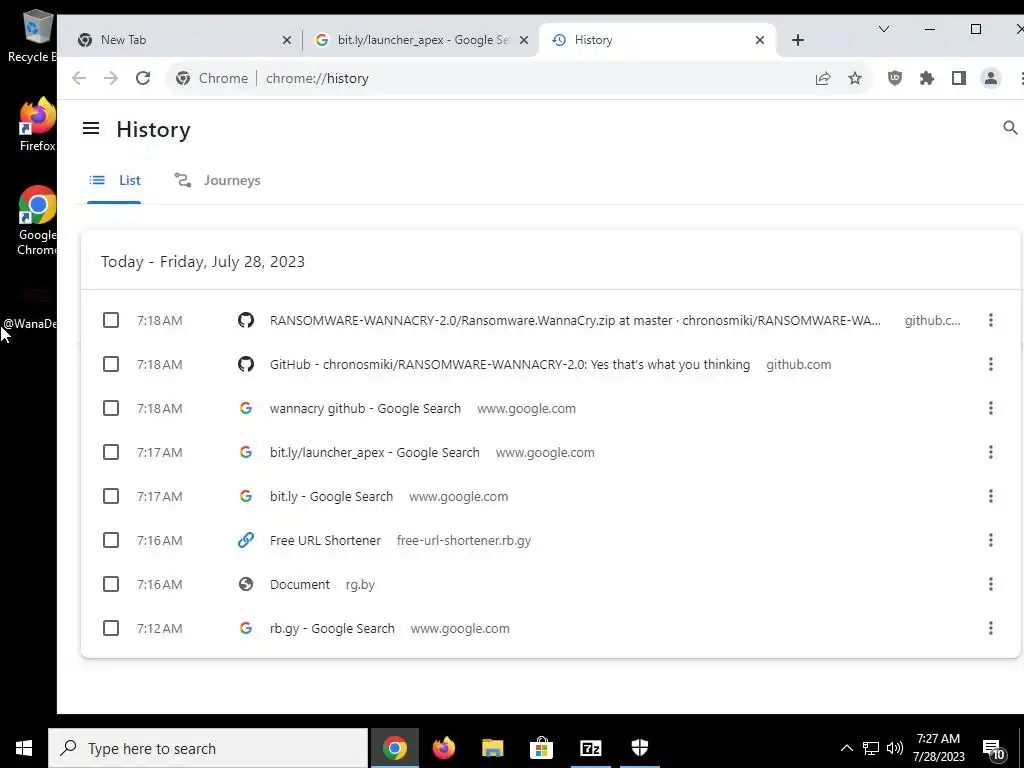Toggle the Chrome side panel icon

click(959, 78)
